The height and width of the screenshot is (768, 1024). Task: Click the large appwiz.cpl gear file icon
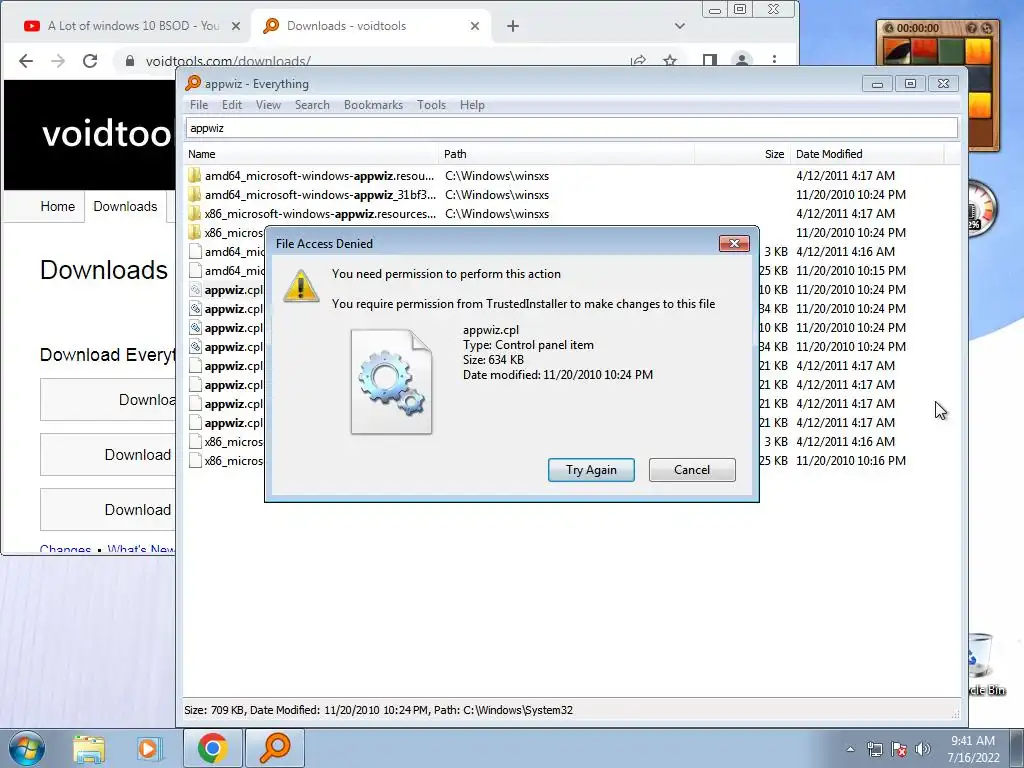(391, 382)
